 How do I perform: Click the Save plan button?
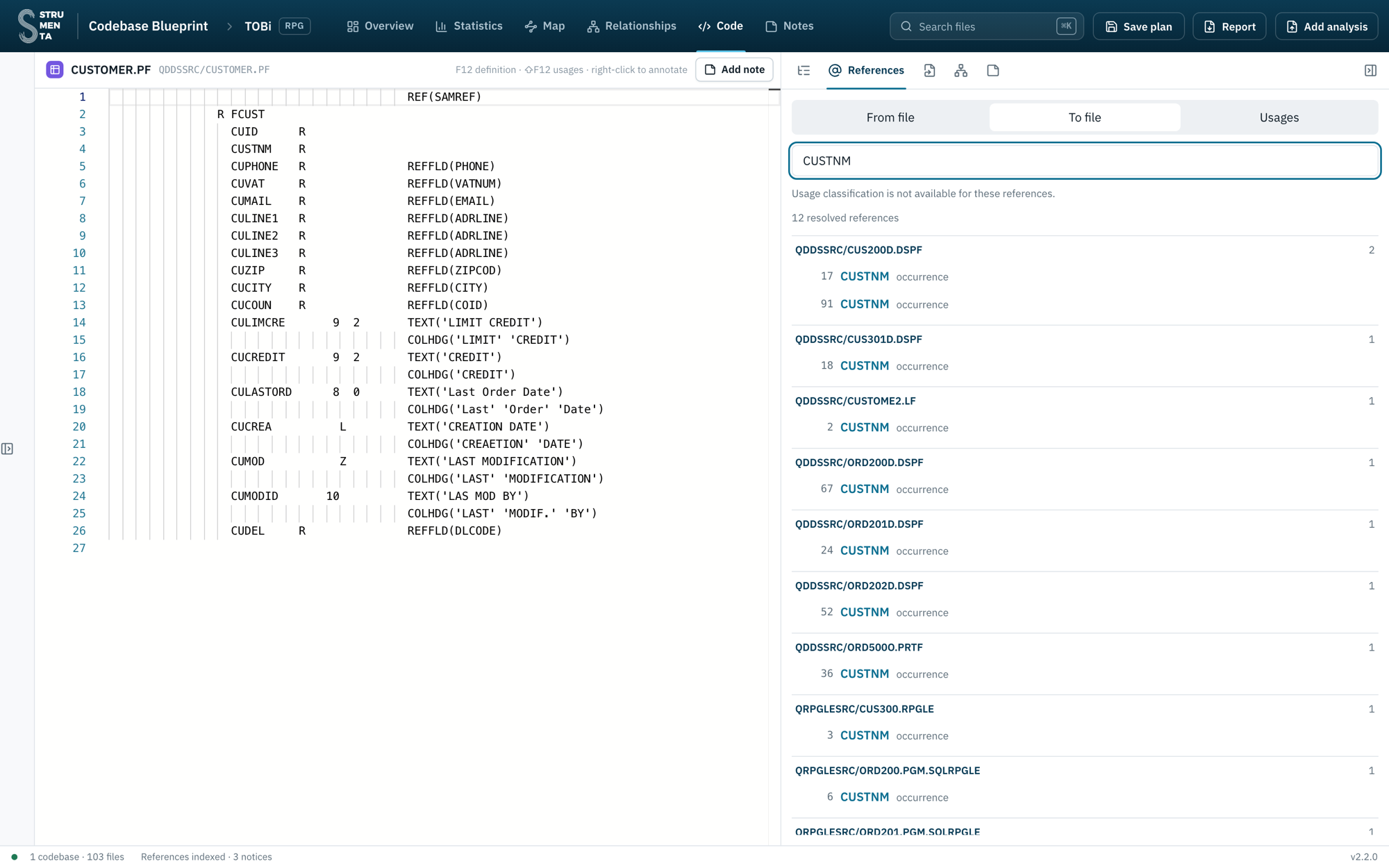[1138, 26]
